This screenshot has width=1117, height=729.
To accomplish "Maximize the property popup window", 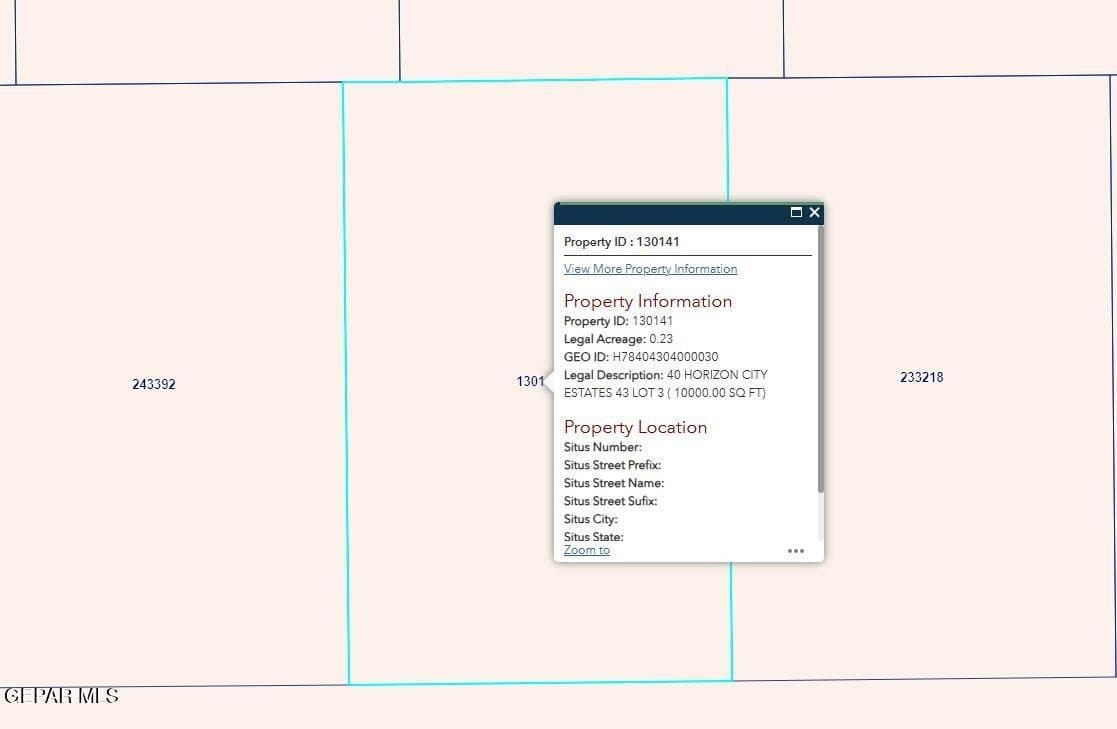I will coord(796,212).
